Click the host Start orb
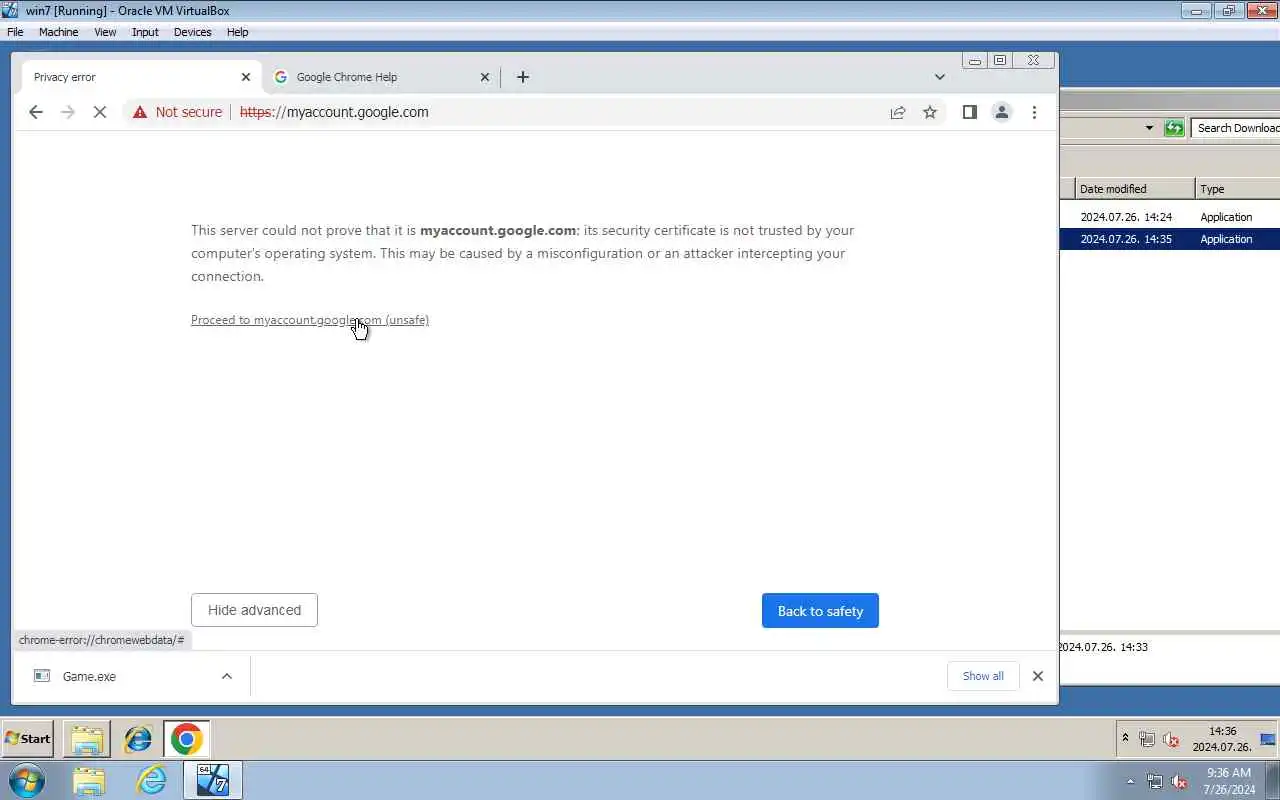The image size is (1280, 800). pyautogui.click(x=26, y=781)
